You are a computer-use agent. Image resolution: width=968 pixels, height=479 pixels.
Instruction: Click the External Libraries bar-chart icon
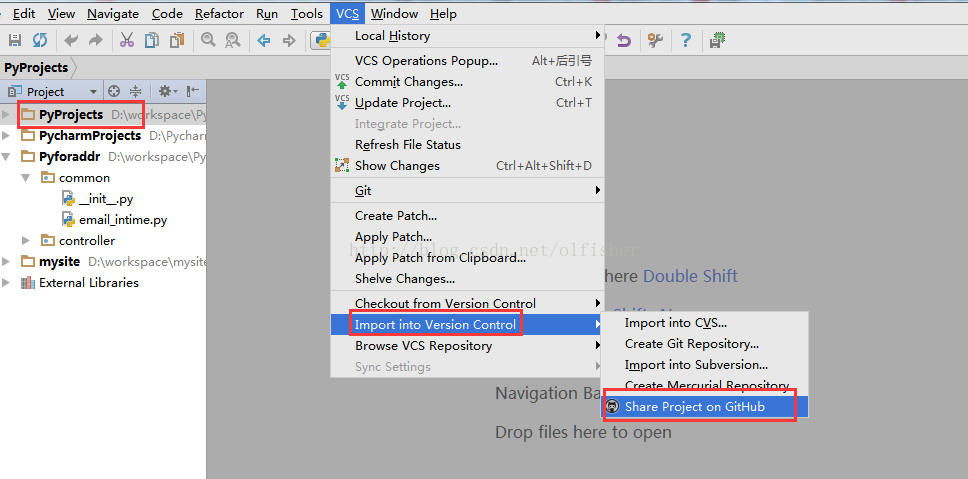point(27,283)
